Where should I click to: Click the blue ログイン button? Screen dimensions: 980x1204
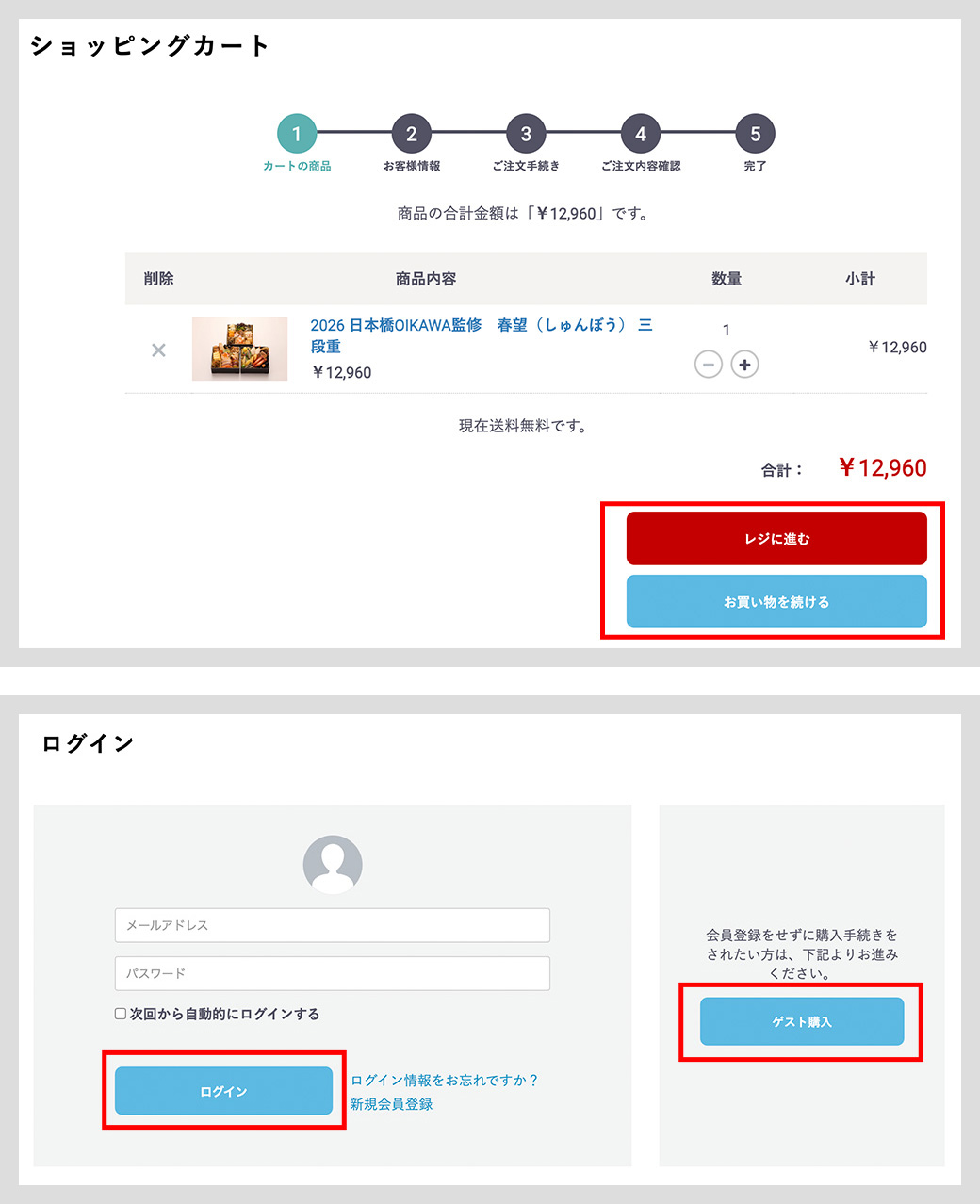[223, 1091]
